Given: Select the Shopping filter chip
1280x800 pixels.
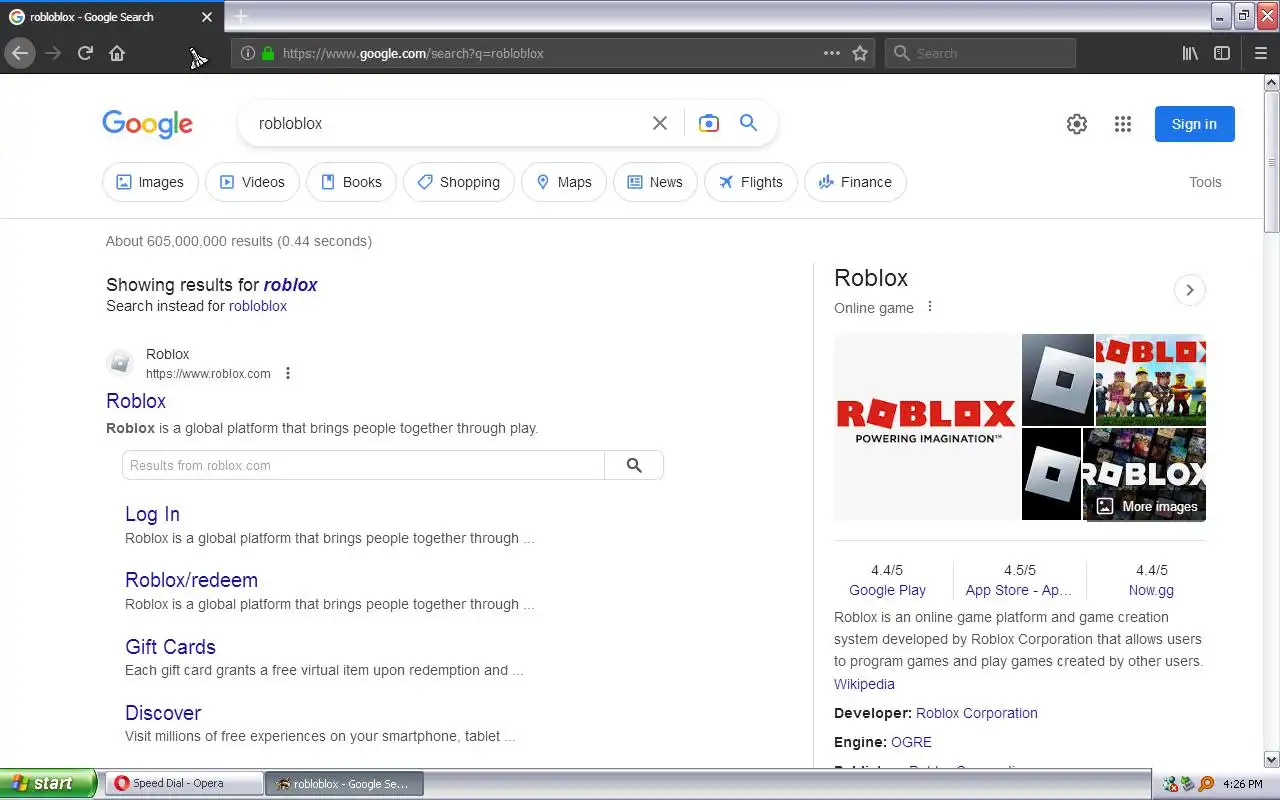Looking at the screenshot, I should (x=459, y=182).
